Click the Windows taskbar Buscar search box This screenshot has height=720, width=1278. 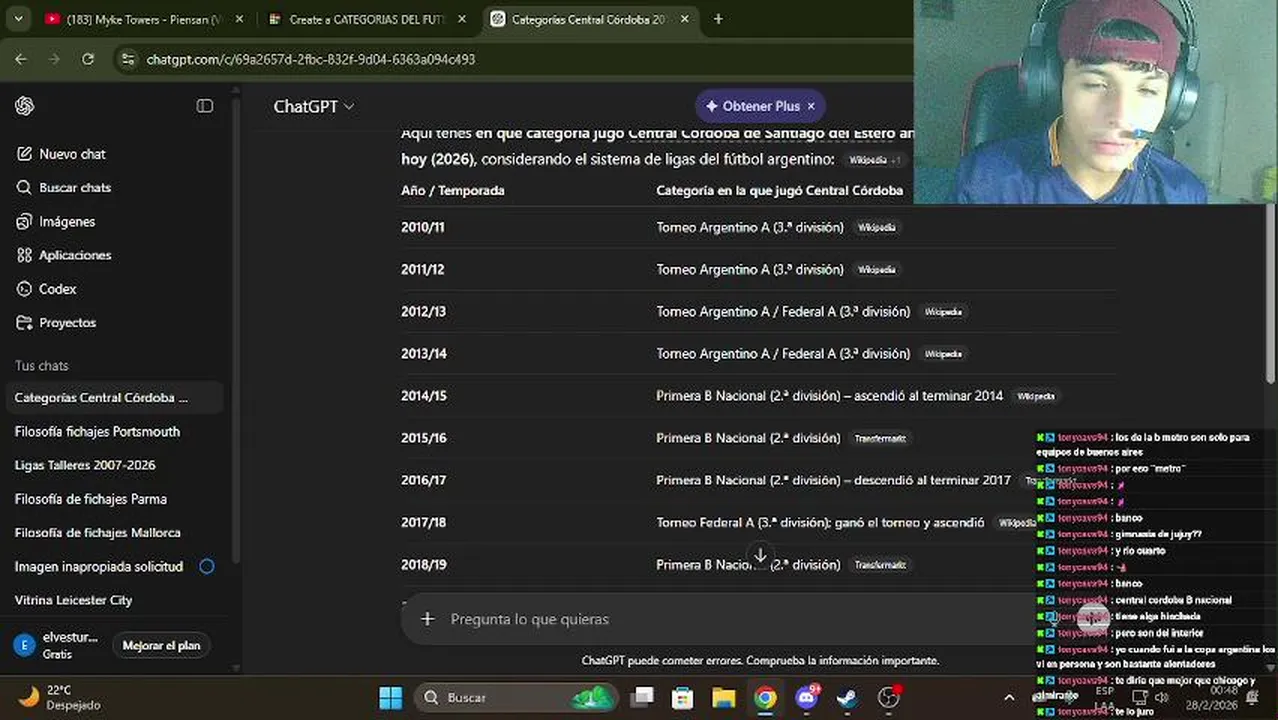514,697
